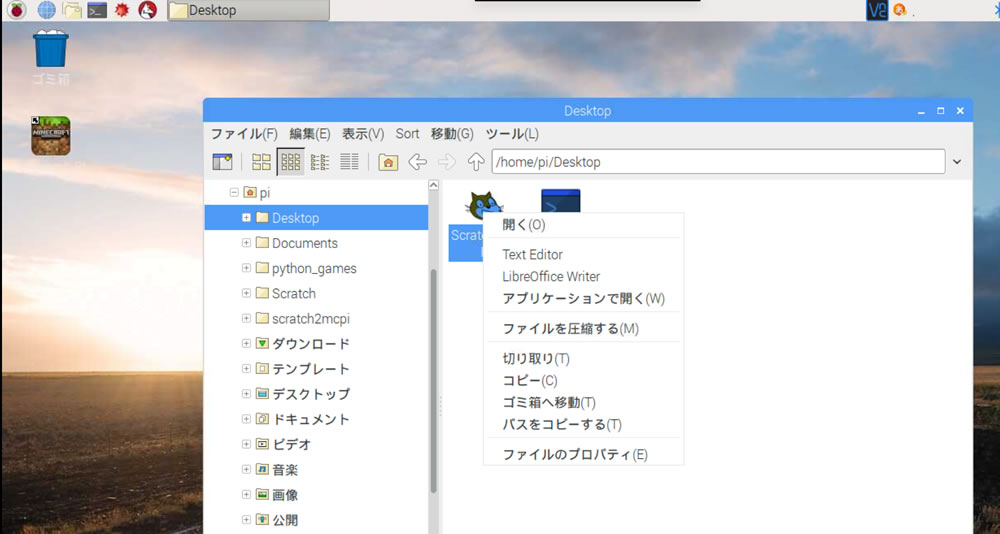Screen dimensions: 1000x534
Task: Go to home folder icon
Action: point(388,162)
